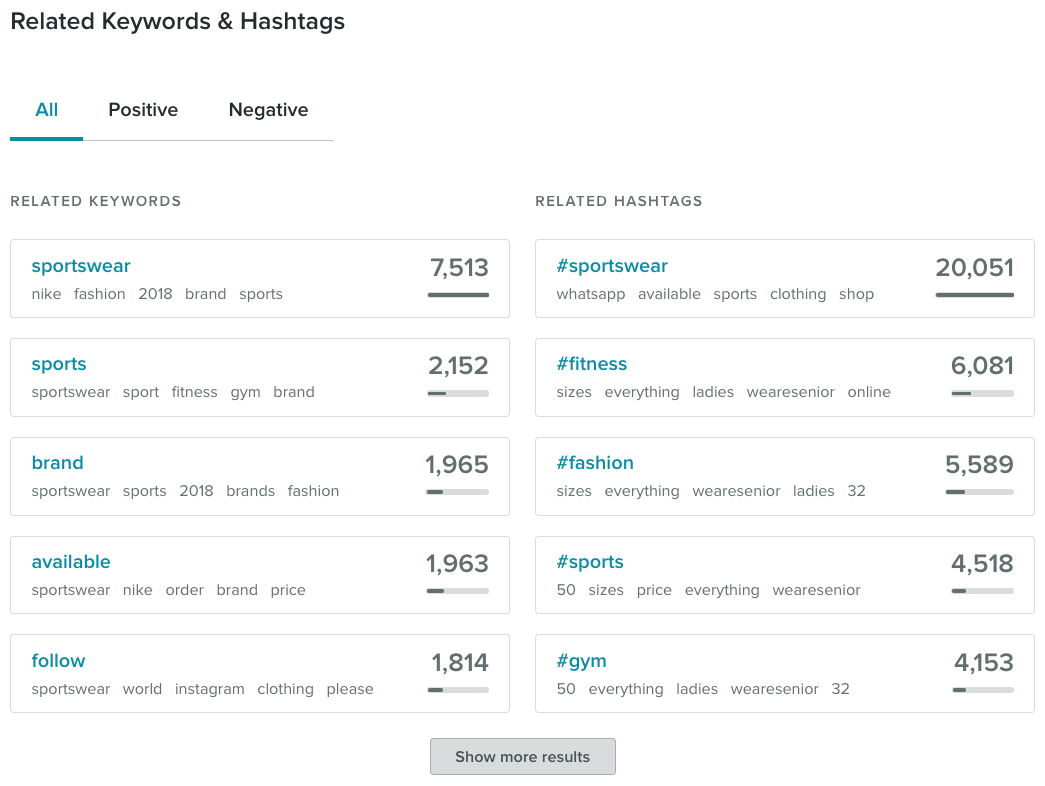Select 'ladies' in the #gym card
Image resolution: width=1045 pixels, height=786 pixels.
tap(697, 689)
